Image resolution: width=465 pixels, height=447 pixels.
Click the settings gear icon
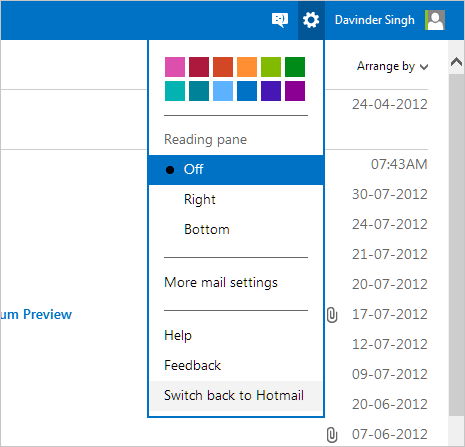(311, 20)
